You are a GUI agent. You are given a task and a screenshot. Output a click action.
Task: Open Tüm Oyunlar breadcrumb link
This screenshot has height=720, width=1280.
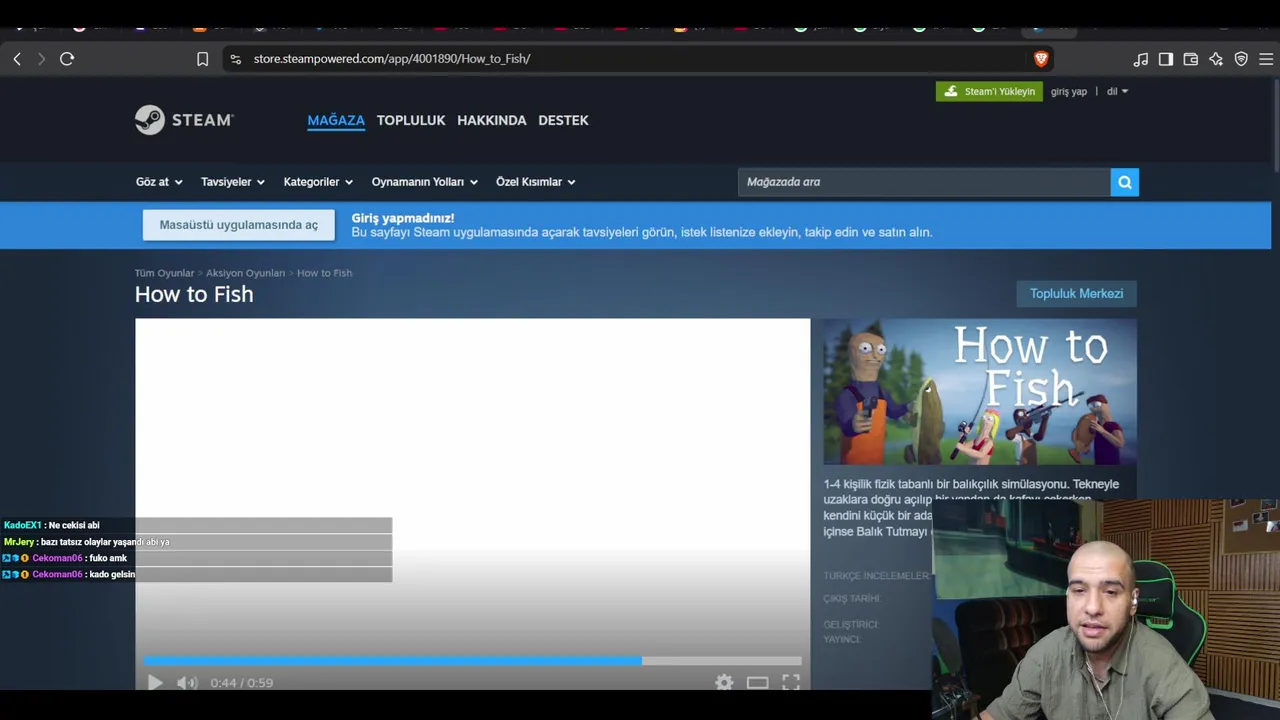pyautogui.click(x=164, y=273)
